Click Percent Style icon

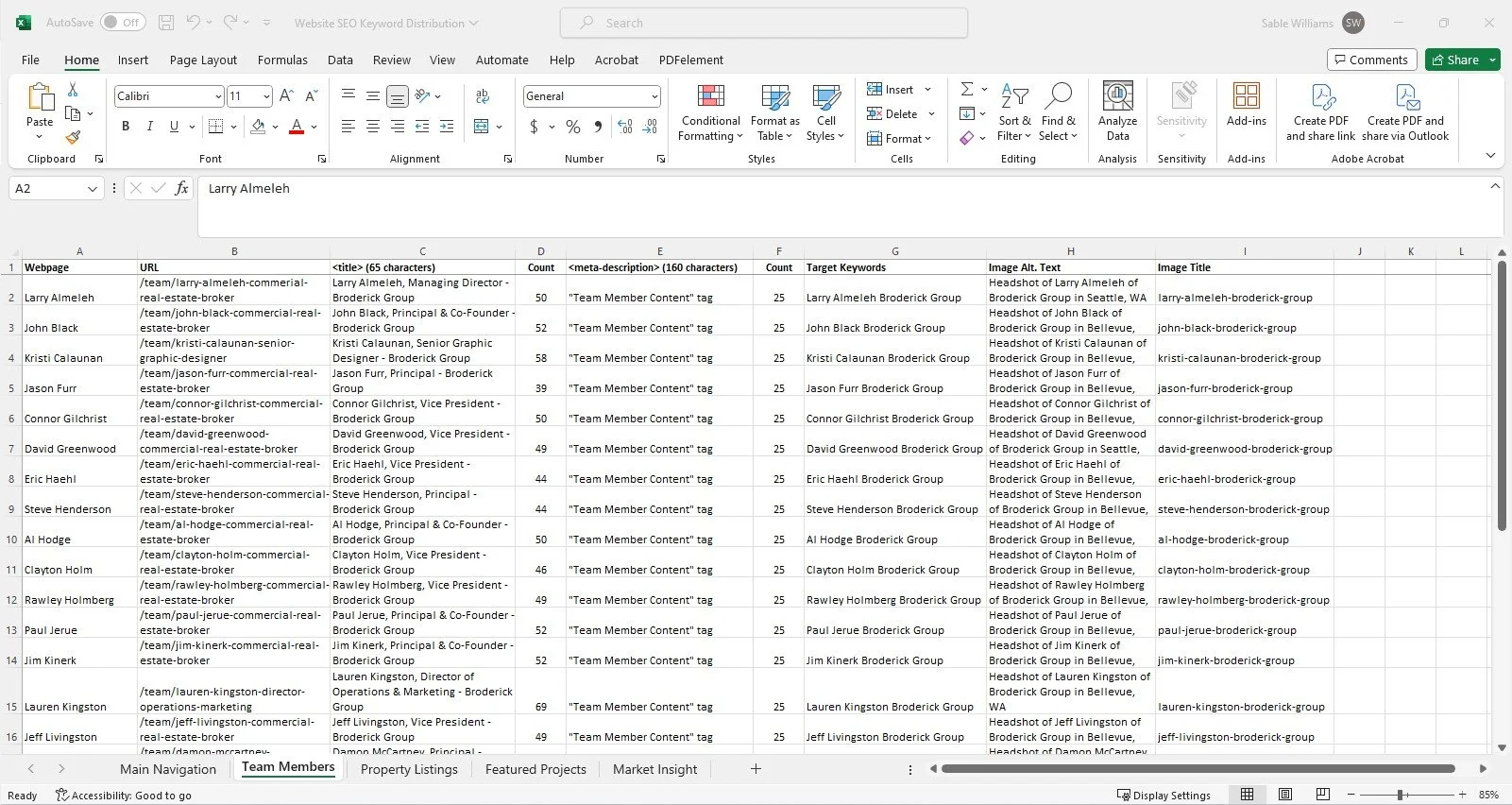pos(573,126)
